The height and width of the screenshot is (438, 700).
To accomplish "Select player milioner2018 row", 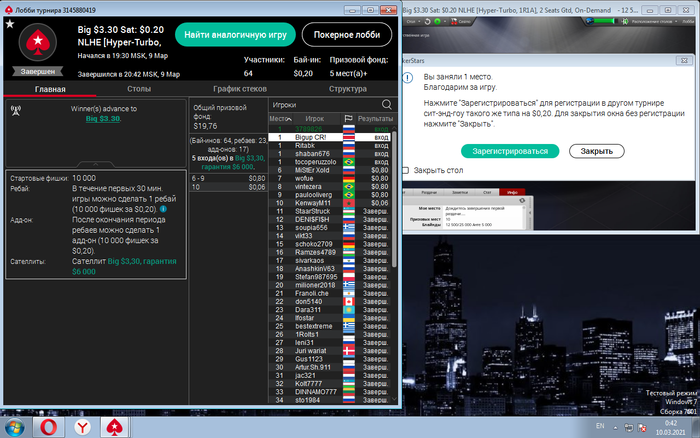I will [329, 285].
